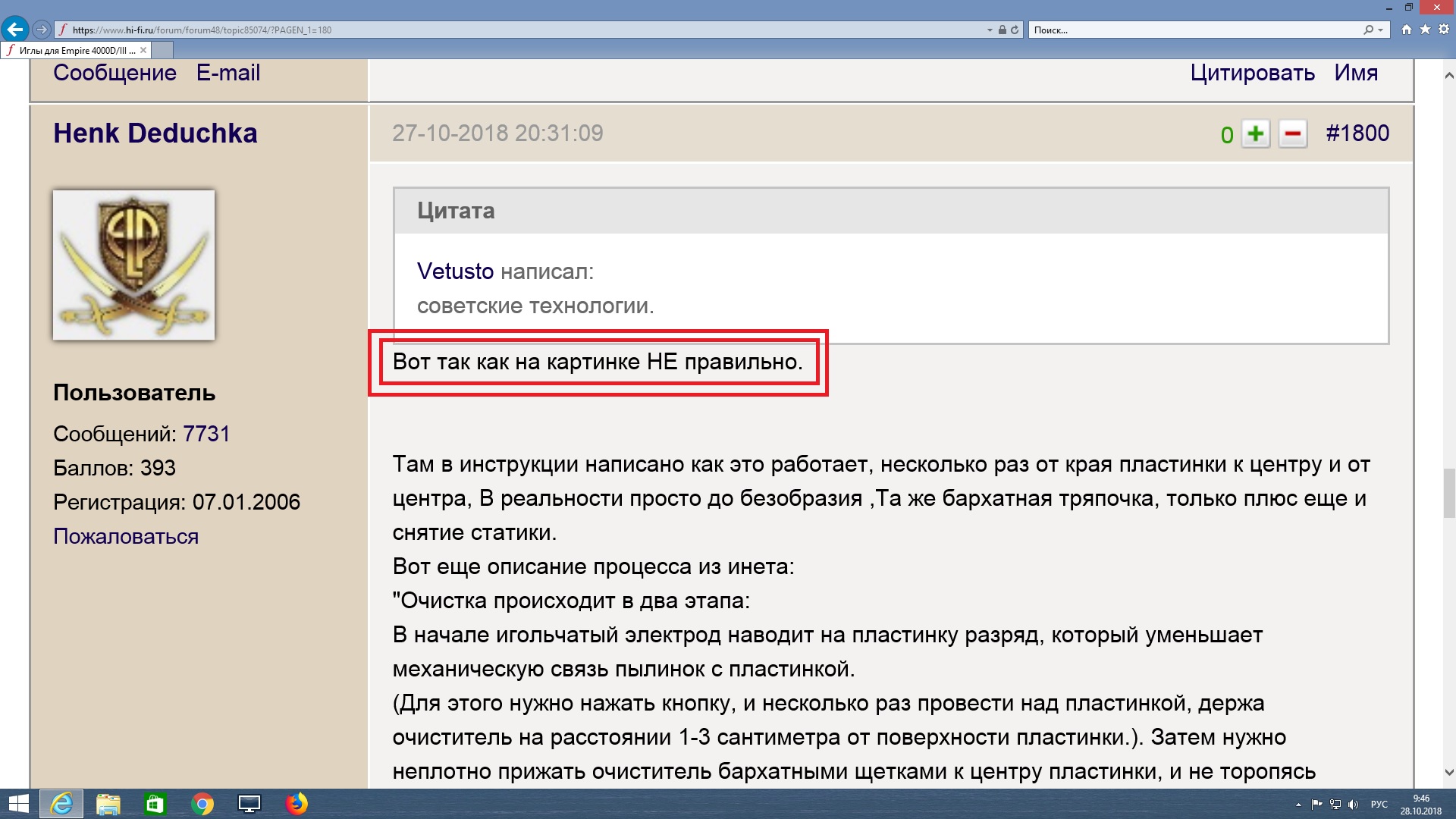1456x819 pixels.
Task: Expand the search provider dropdown arrow
Action: point(1381,30)
